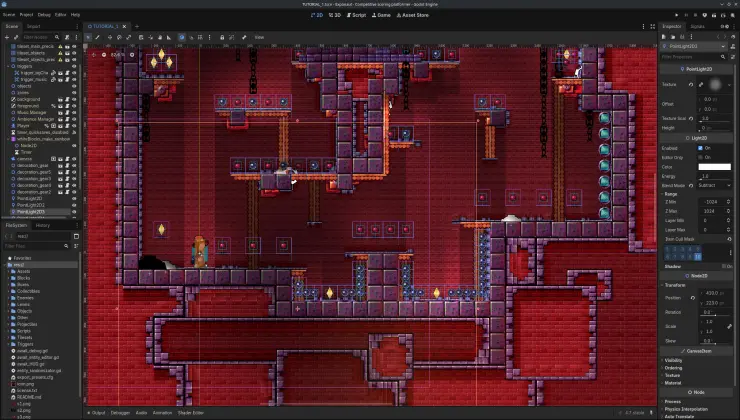The width and height of the screenshot is (740, 420).
Task: Open the Scene menu
Action: pyautogui.click(x=9, y=15)
